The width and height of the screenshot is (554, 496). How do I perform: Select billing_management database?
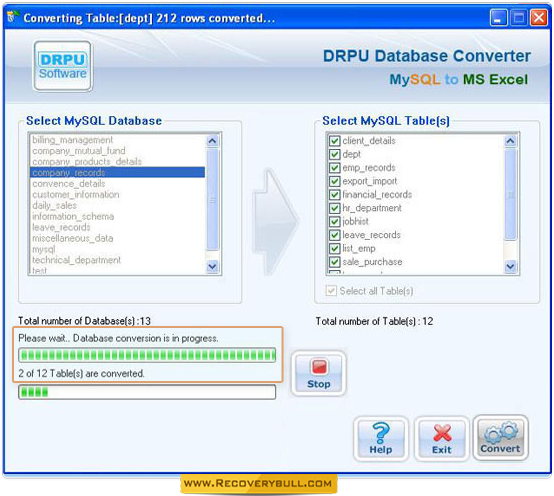click(117, 140)
